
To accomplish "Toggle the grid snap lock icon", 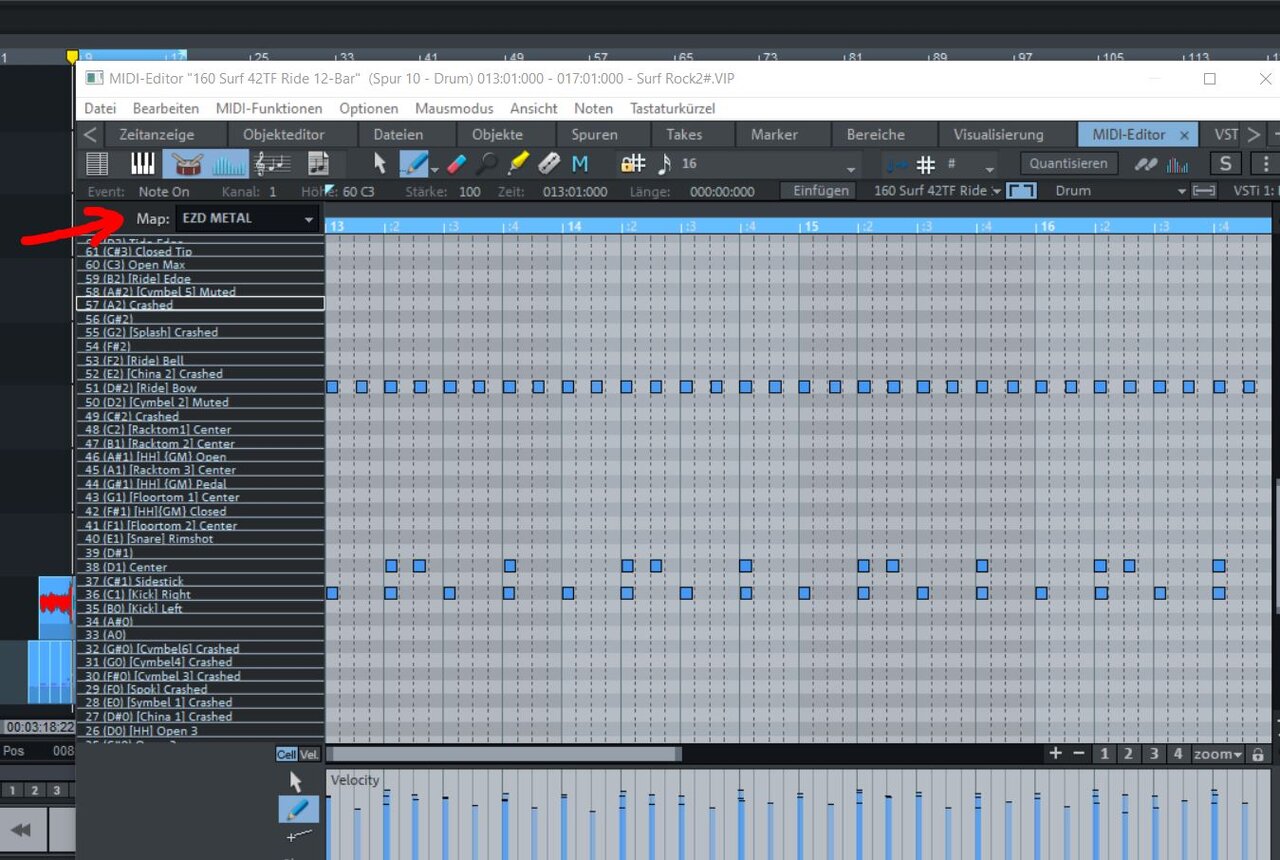I will point(633,163).
